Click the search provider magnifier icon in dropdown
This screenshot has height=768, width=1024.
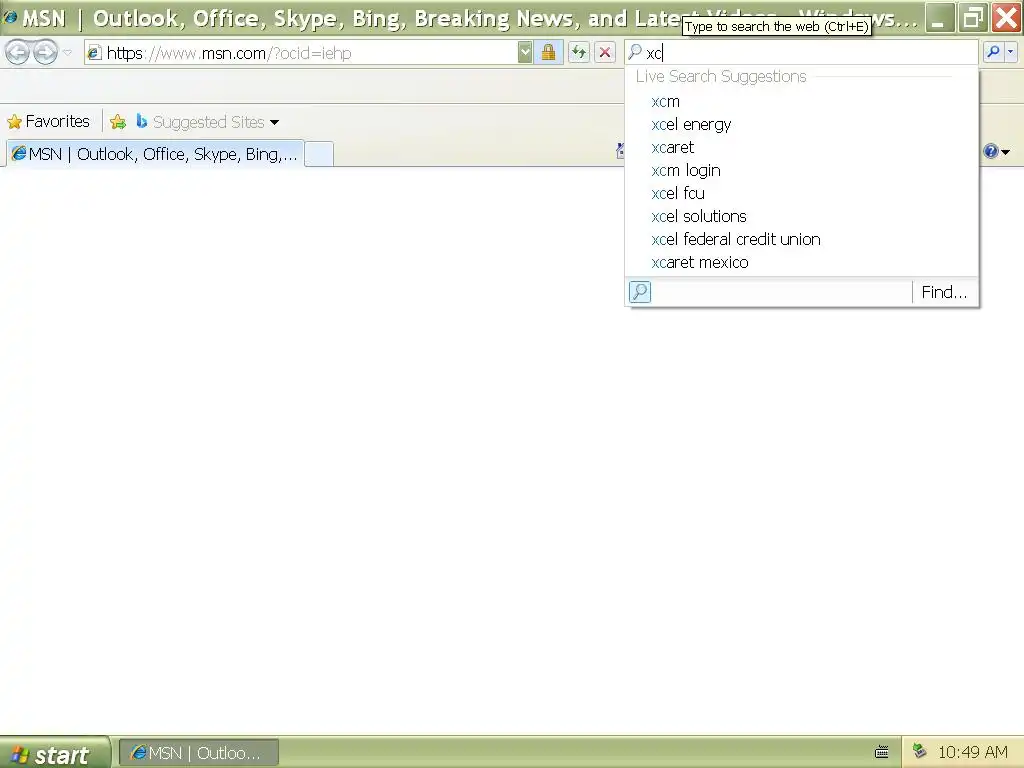[640, 292]
